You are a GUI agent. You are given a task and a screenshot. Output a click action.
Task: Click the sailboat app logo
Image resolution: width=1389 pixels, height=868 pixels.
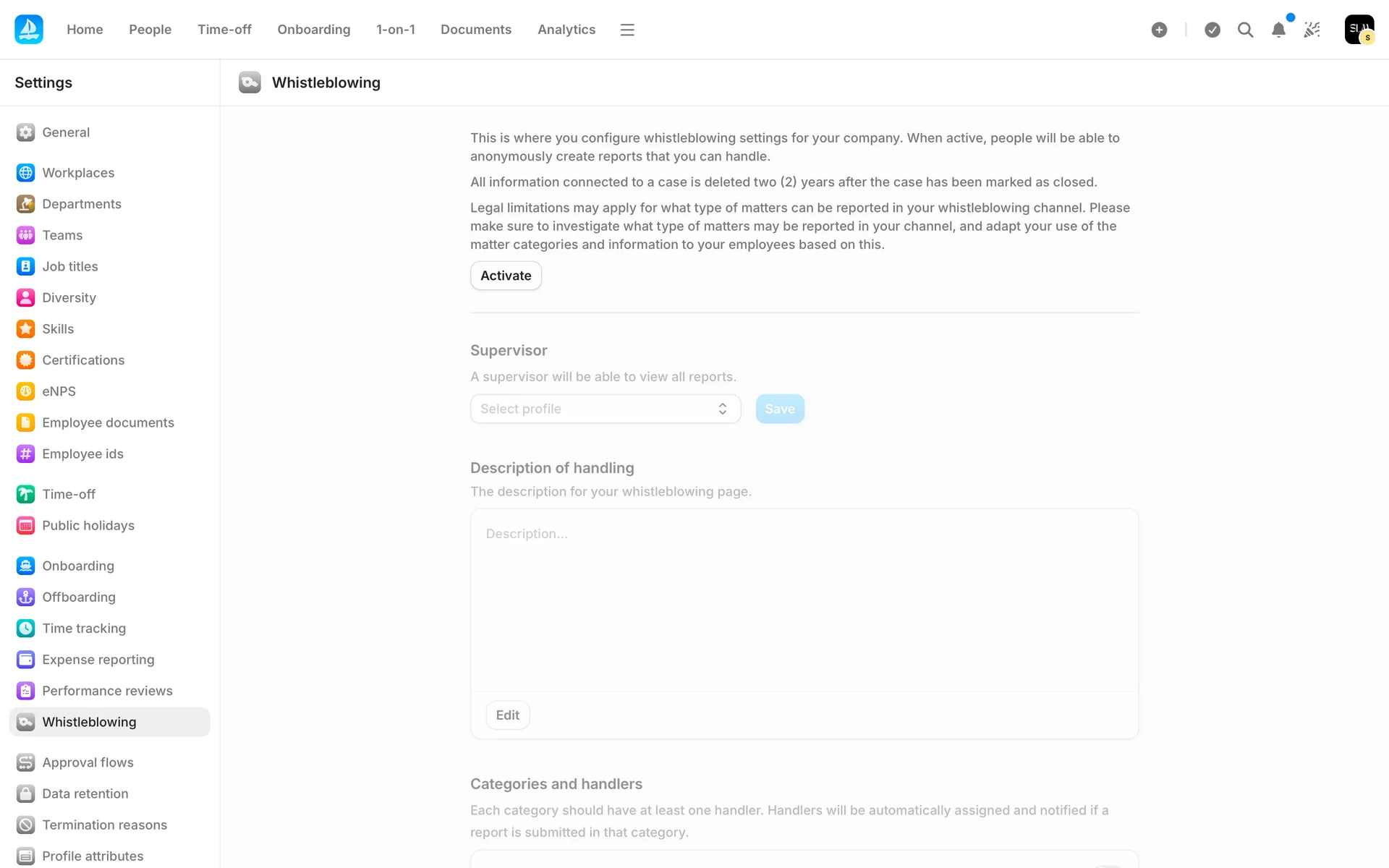pos(29,30)
